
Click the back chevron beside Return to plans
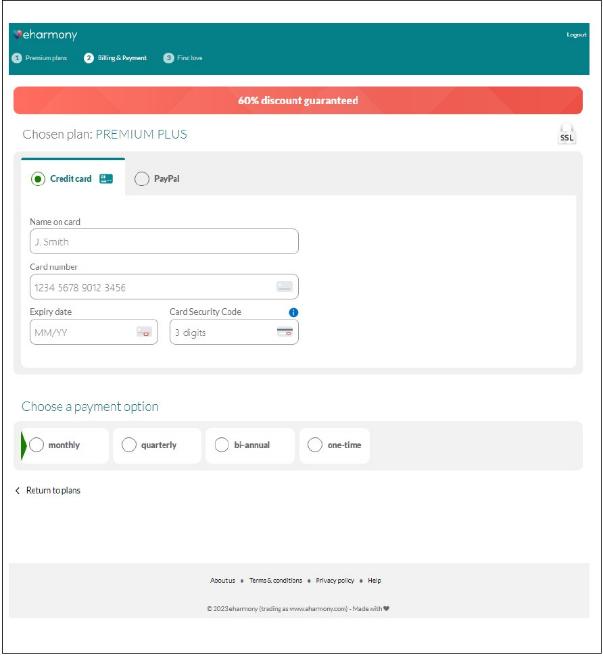[17, 491]
